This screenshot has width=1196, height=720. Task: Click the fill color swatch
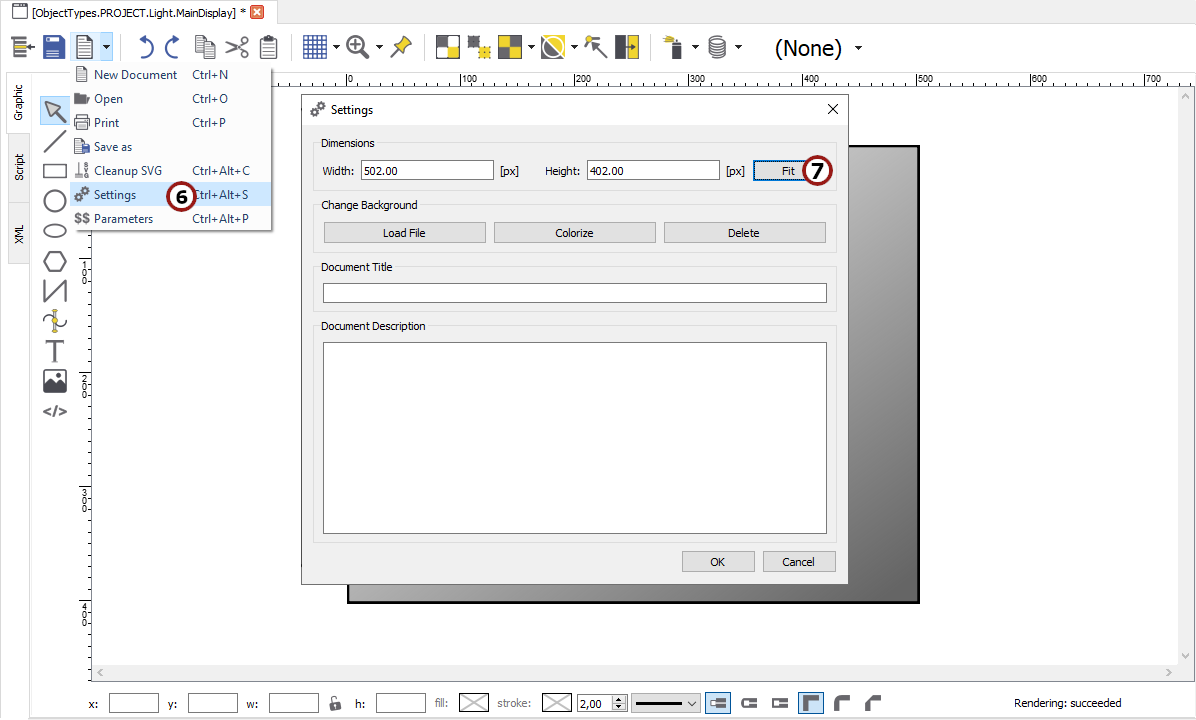473,703
